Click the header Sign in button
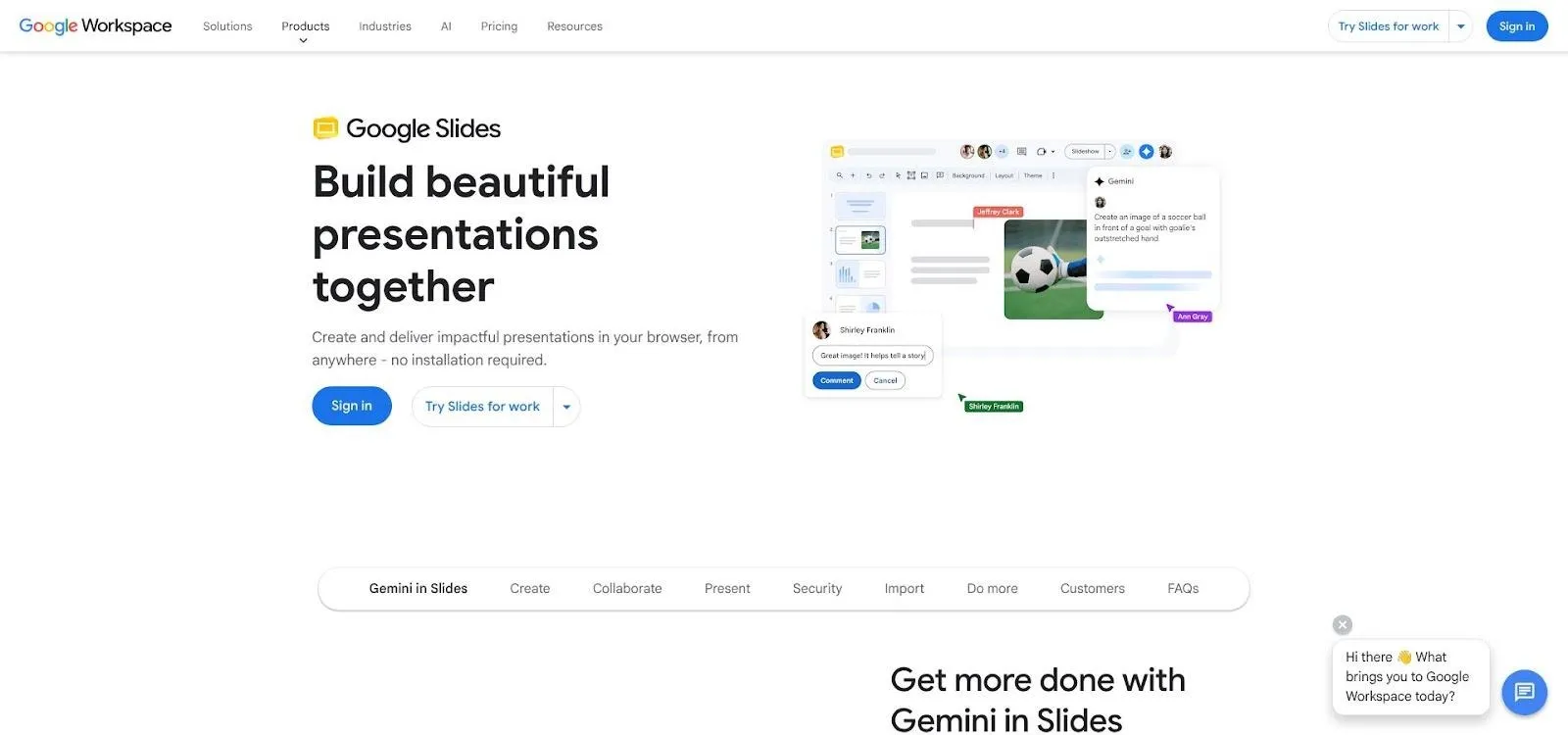 [x=1517, y=26]
